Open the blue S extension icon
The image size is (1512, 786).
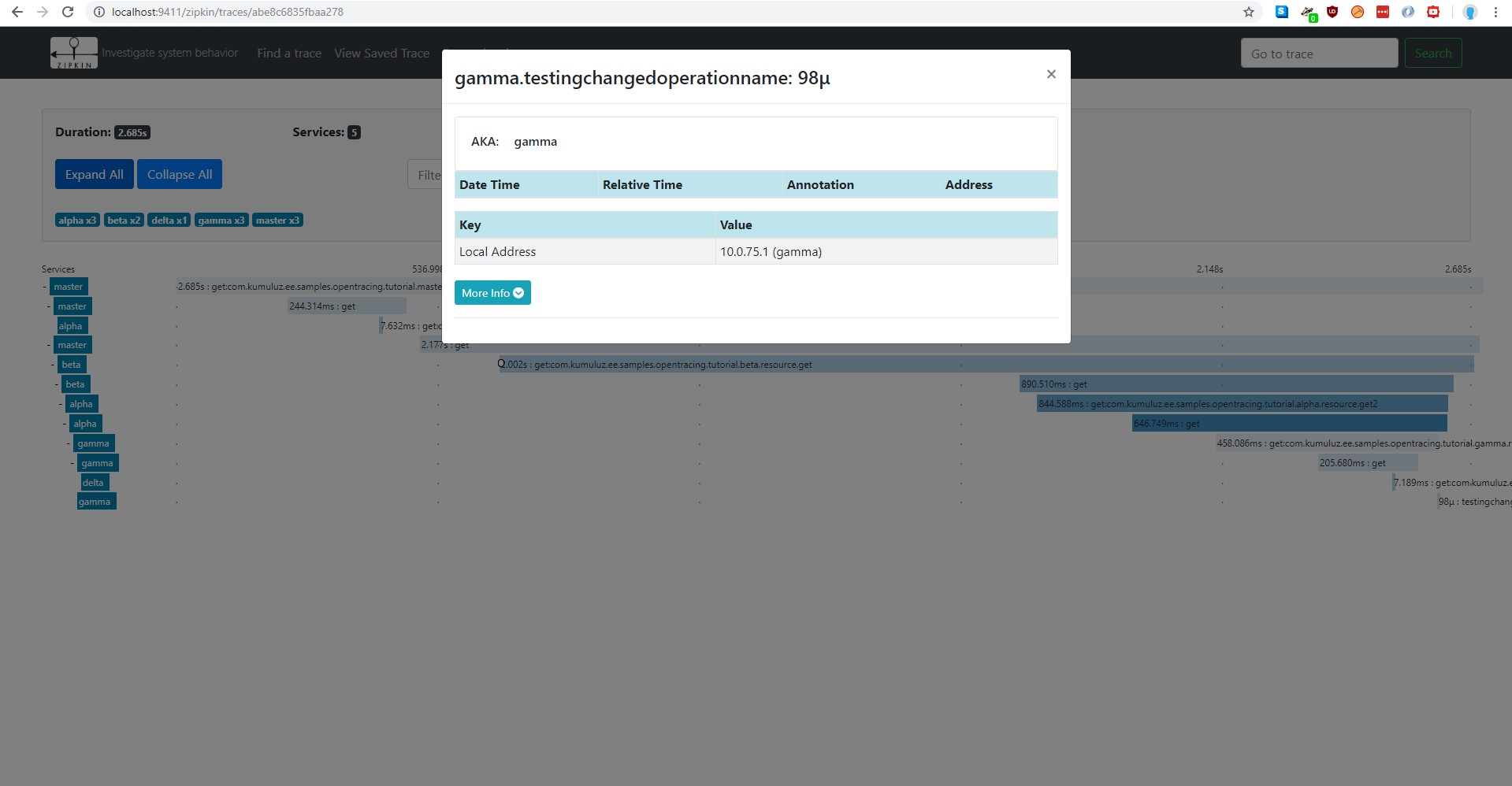coord(1282,11)
